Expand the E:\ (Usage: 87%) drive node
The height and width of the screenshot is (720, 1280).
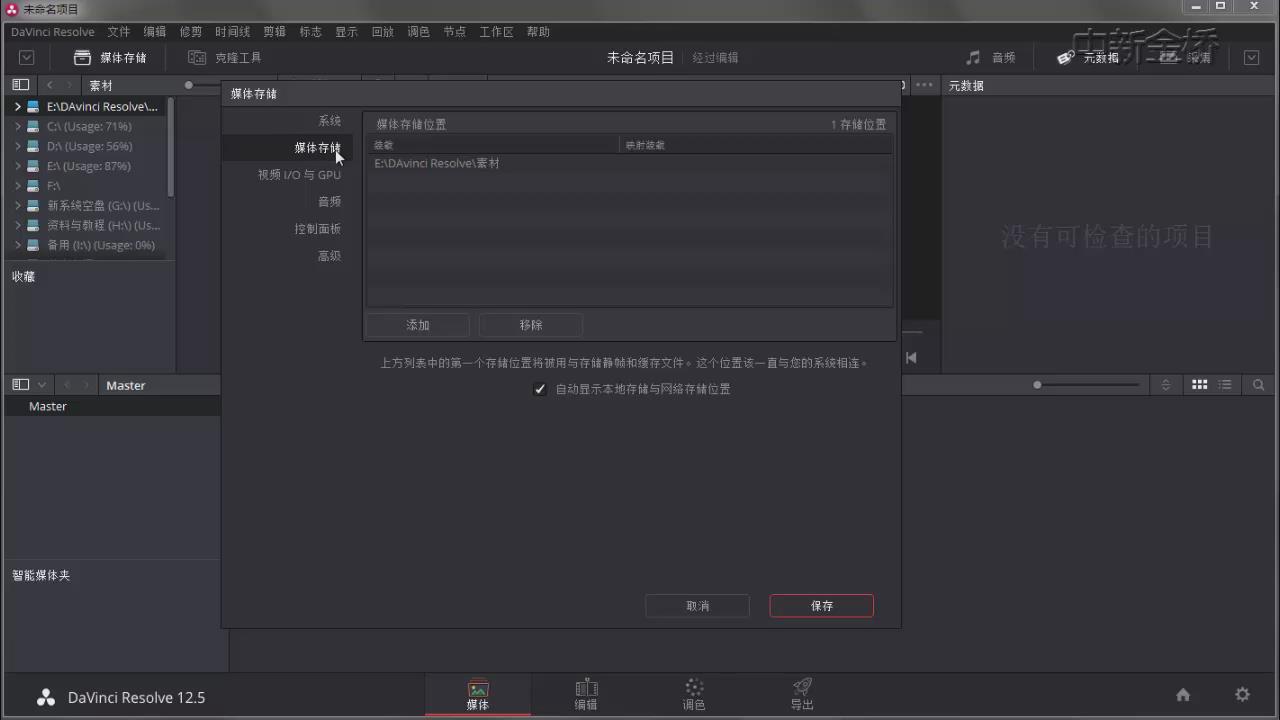[x=18, y=166]
